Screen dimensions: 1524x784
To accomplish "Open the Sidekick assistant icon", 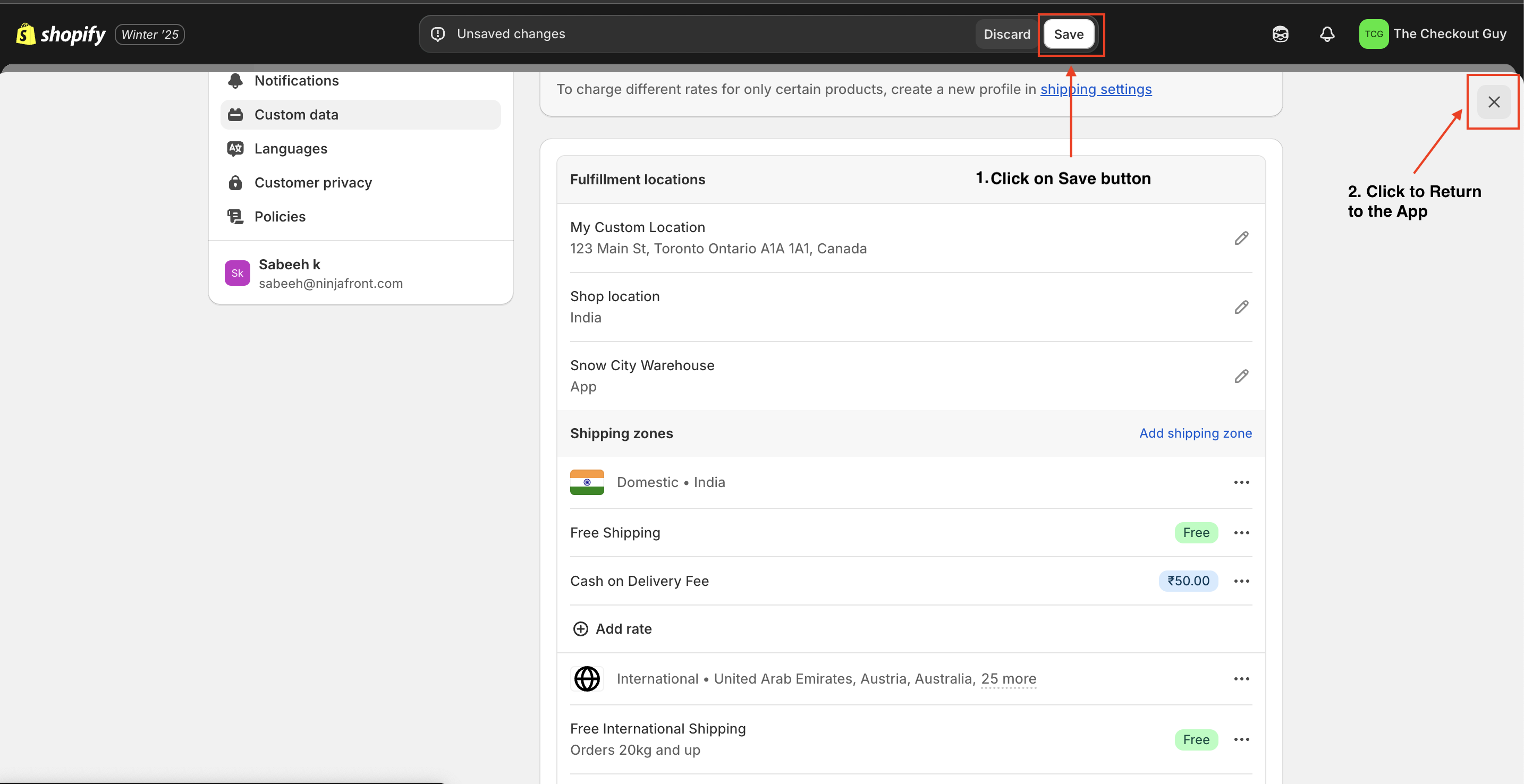I will click(1280, 35).
